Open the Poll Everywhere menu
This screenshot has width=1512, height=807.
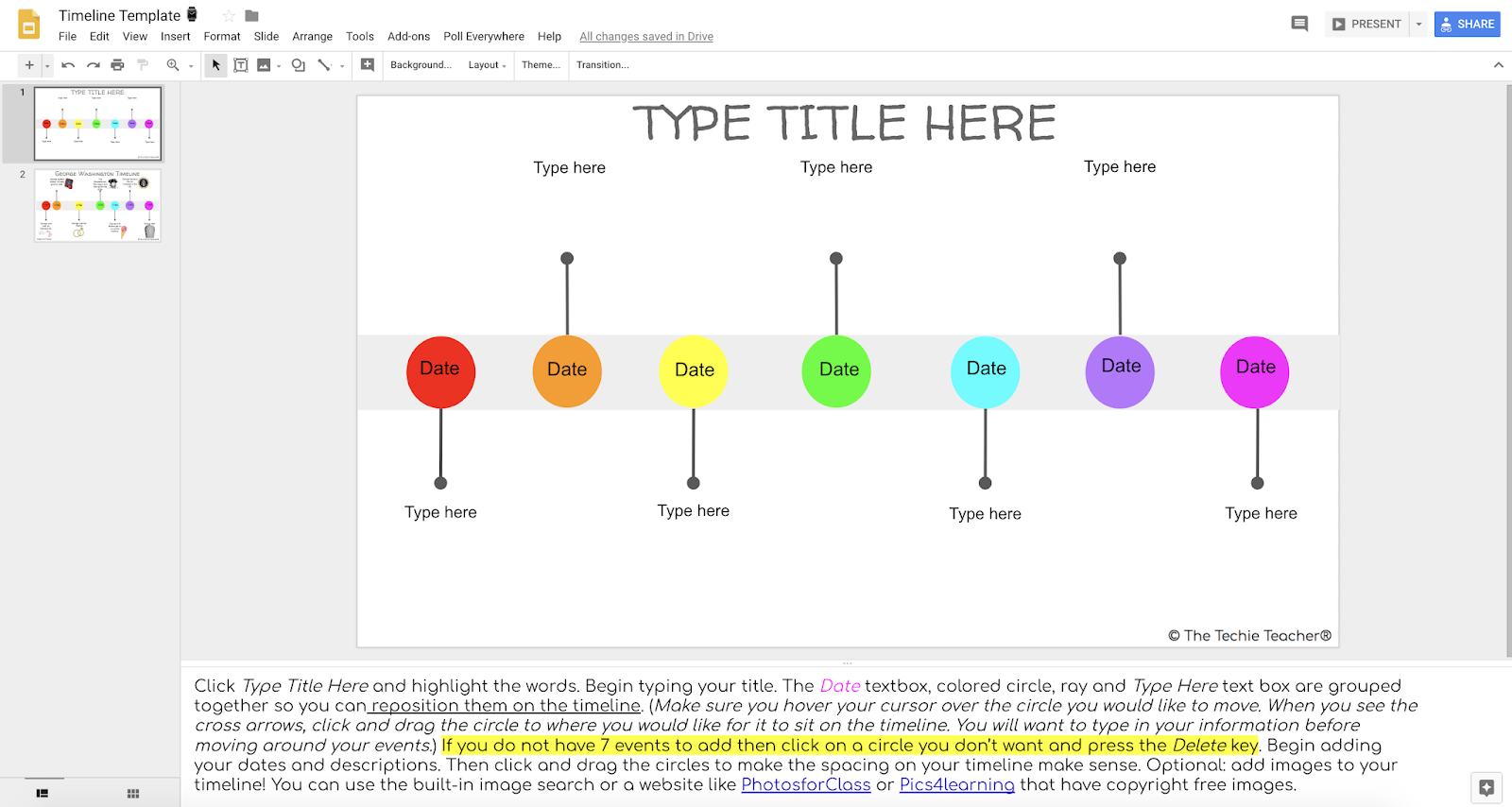pos(484,36)
